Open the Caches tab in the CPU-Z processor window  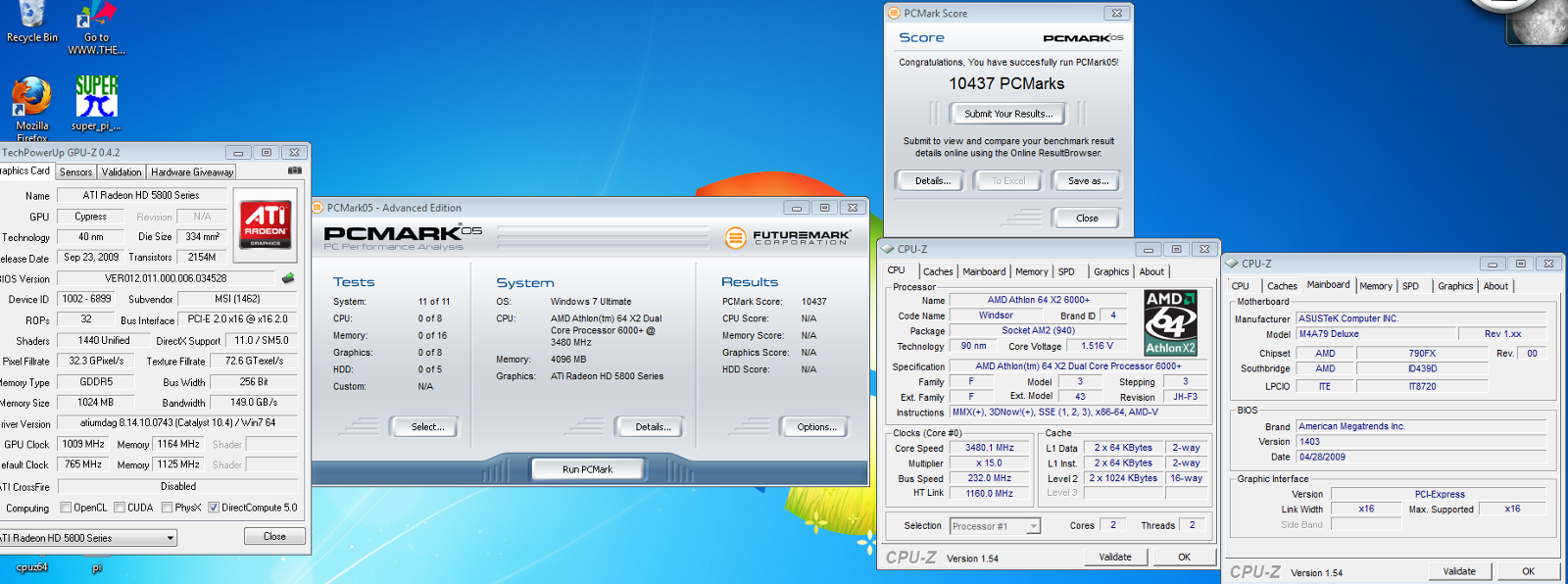(x=938, y=271)
